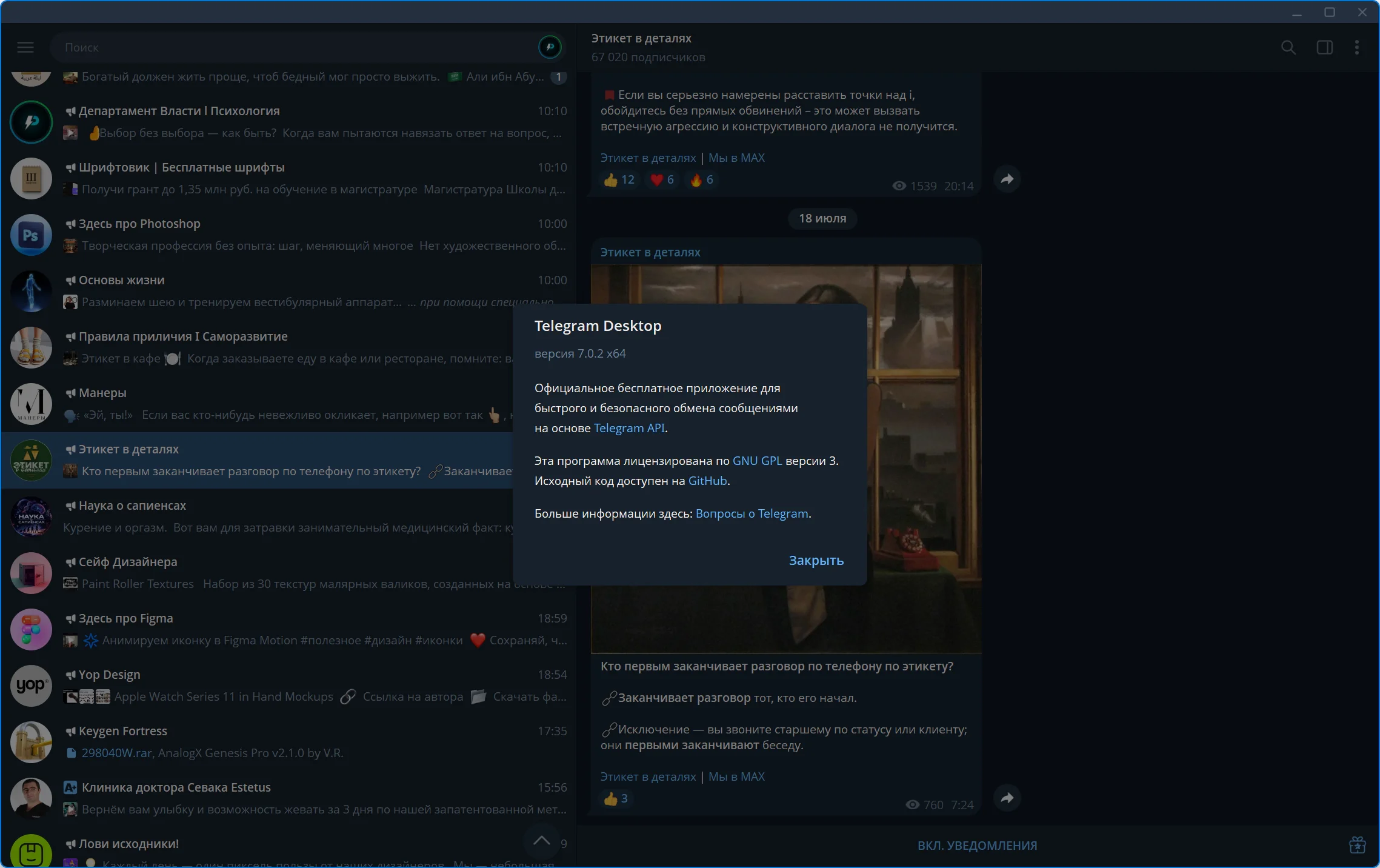
Task: Select Этикет в деталях in chat list
Action: click(258, 460)
